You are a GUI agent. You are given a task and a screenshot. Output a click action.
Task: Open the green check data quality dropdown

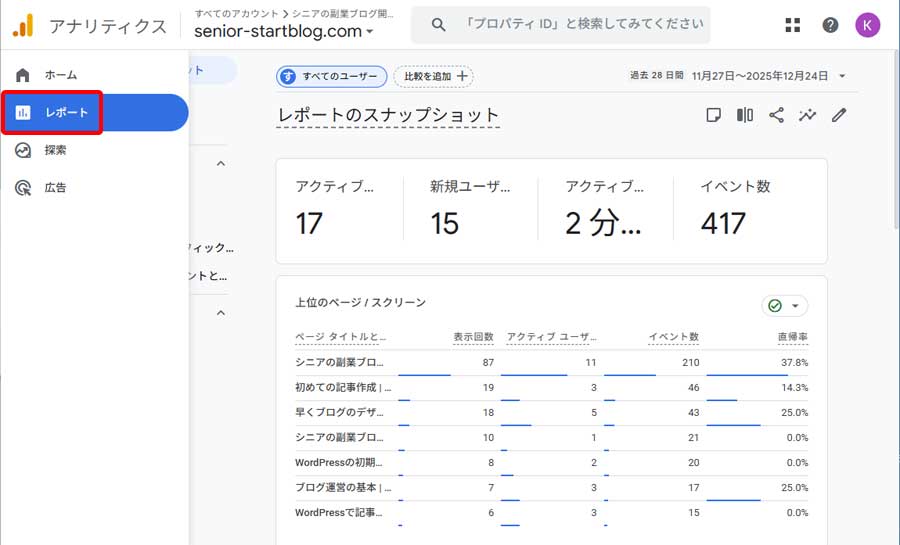[784, 306]
